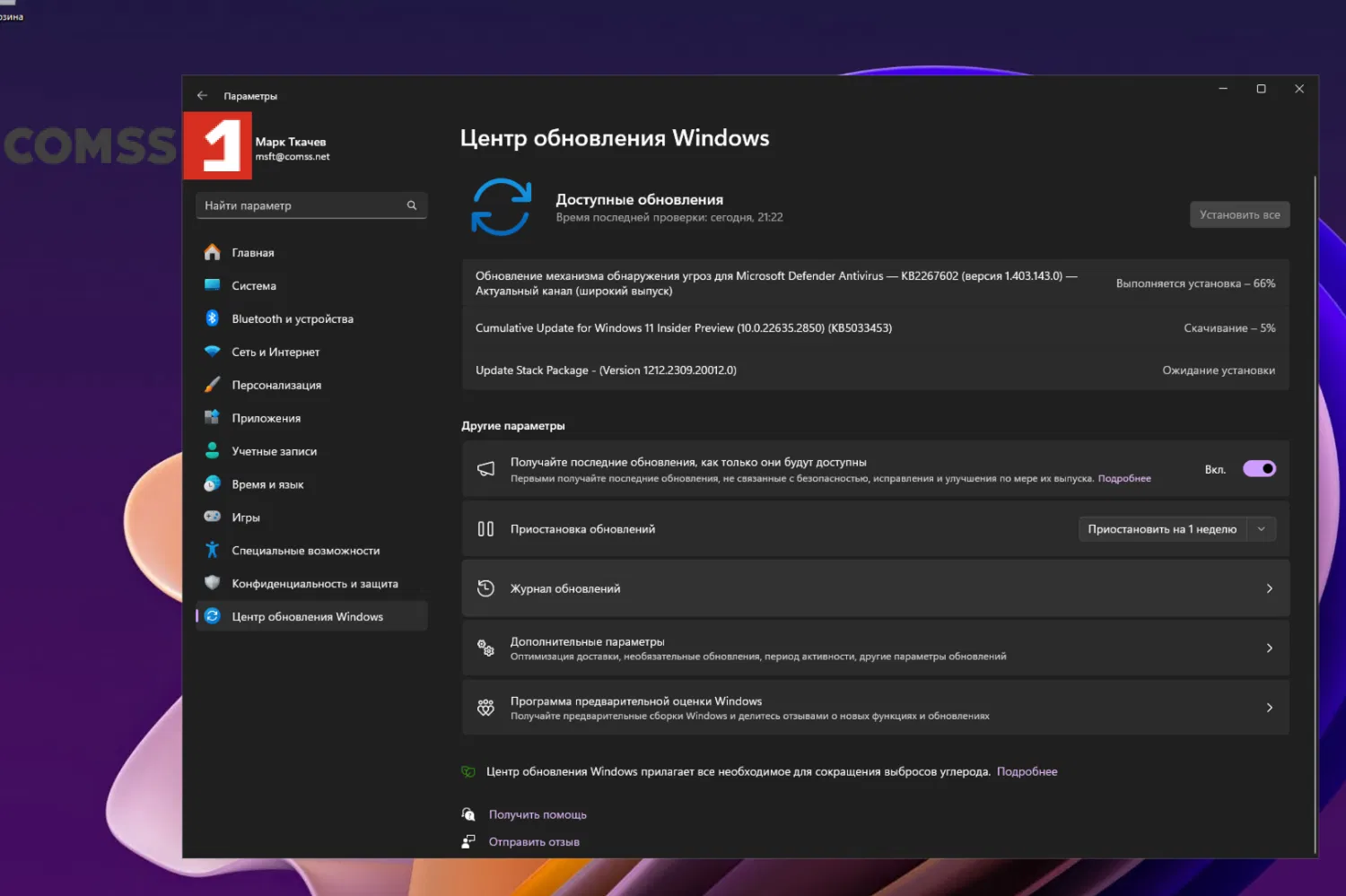Viewport: 1346px width, 896px height.
Task: Open Подробнее link about latest updates
Action: (x=1124, y=478)
